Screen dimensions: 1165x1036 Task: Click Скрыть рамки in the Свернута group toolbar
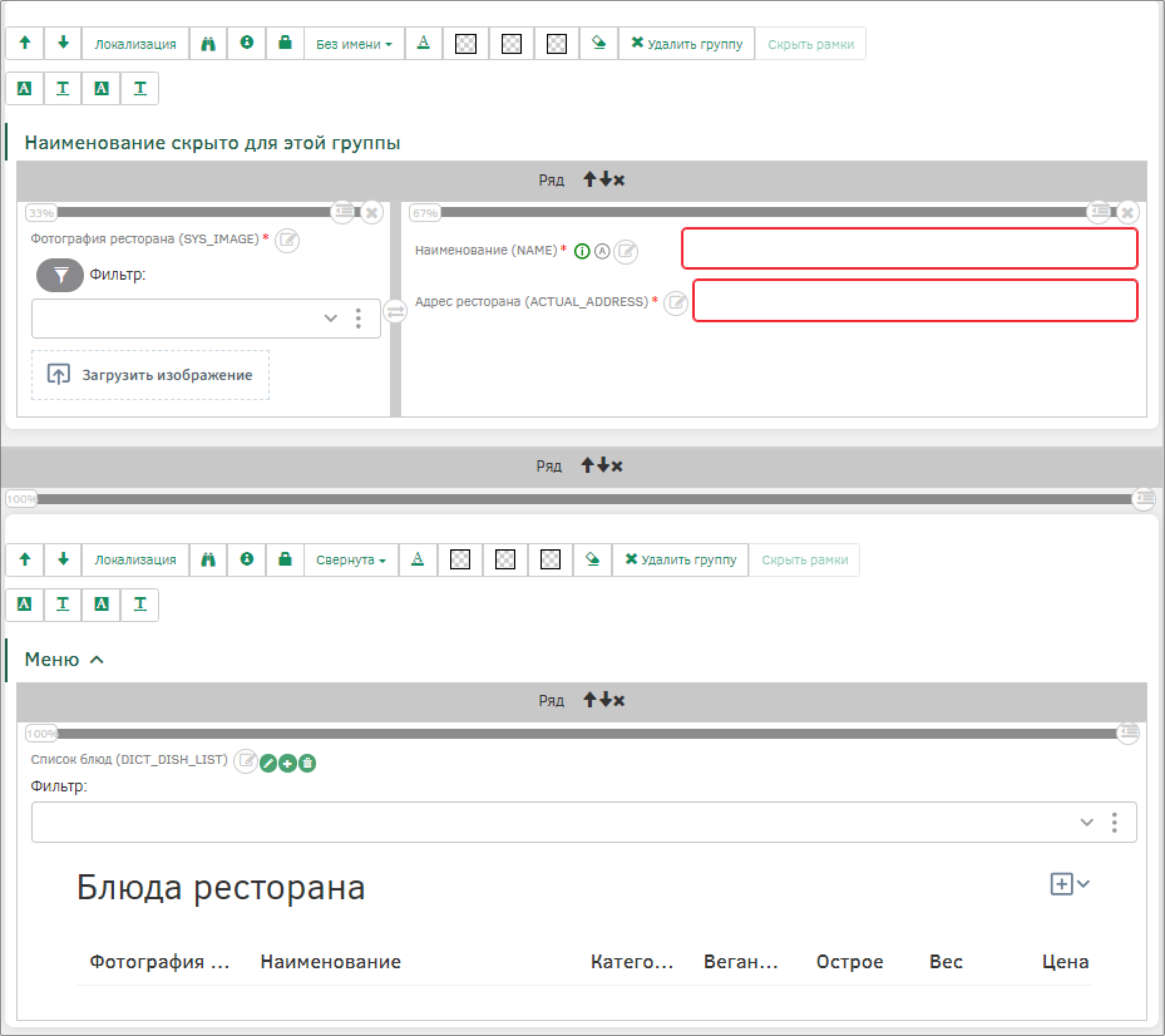tap(804, 559)
